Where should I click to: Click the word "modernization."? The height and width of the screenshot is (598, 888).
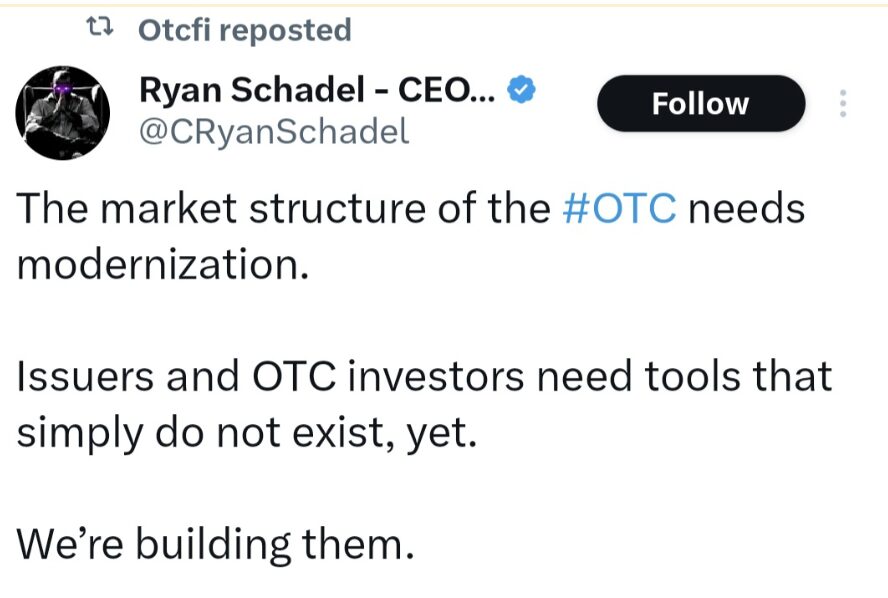(x=162, y=265)
